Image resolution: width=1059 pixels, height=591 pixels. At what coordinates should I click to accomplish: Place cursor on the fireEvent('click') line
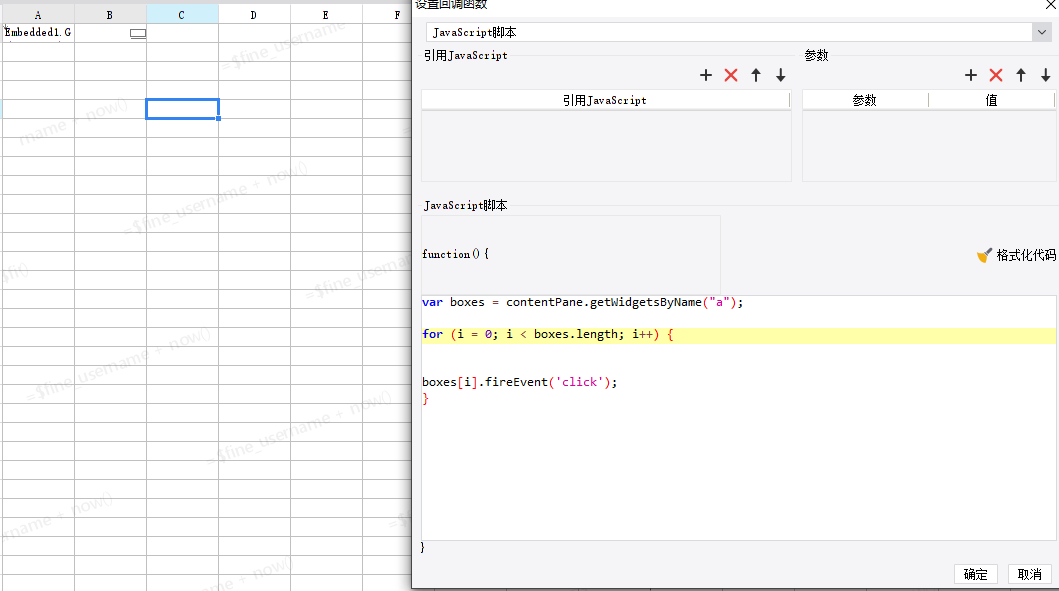coord(519,382)
